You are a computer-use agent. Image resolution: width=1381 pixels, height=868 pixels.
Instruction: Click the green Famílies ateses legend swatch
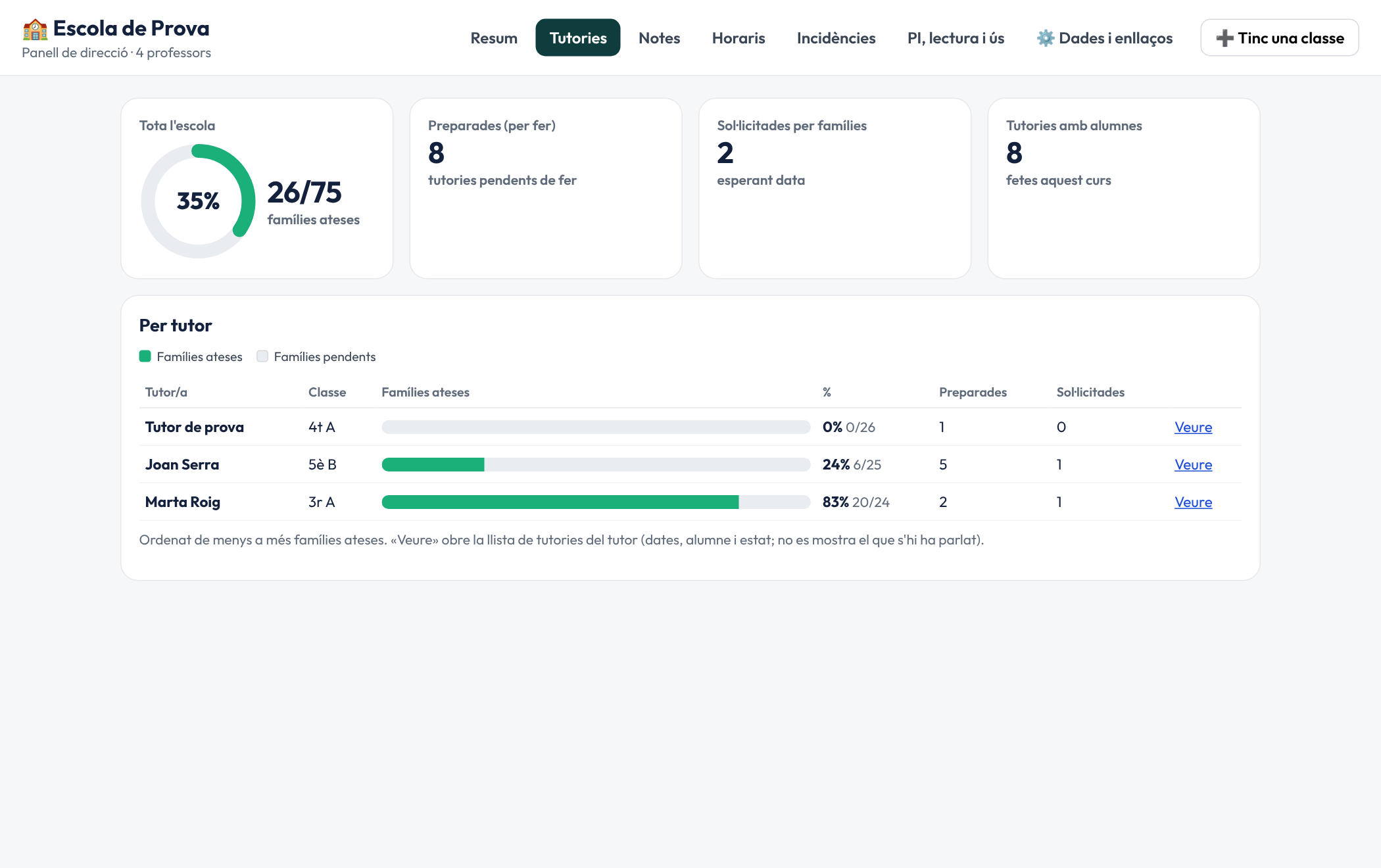pyautogui.click(x=145, y=356)
